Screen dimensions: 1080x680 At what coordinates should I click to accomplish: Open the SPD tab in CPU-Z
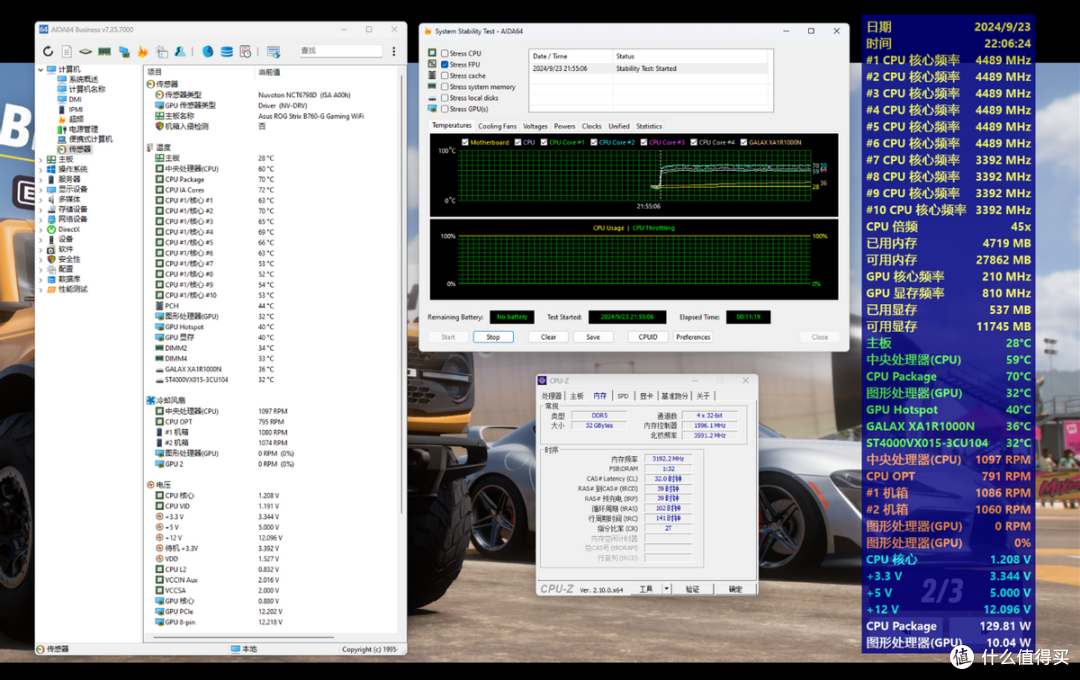(x=623, y=396)
